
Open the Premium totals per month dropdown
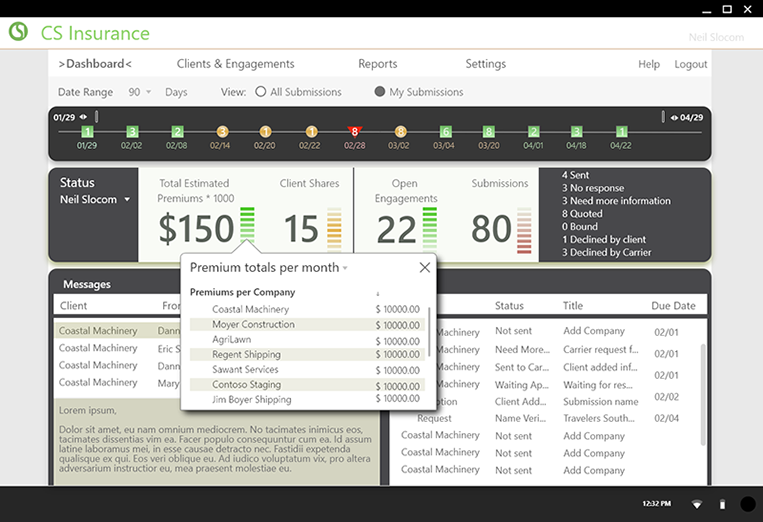tap(345, 268)
